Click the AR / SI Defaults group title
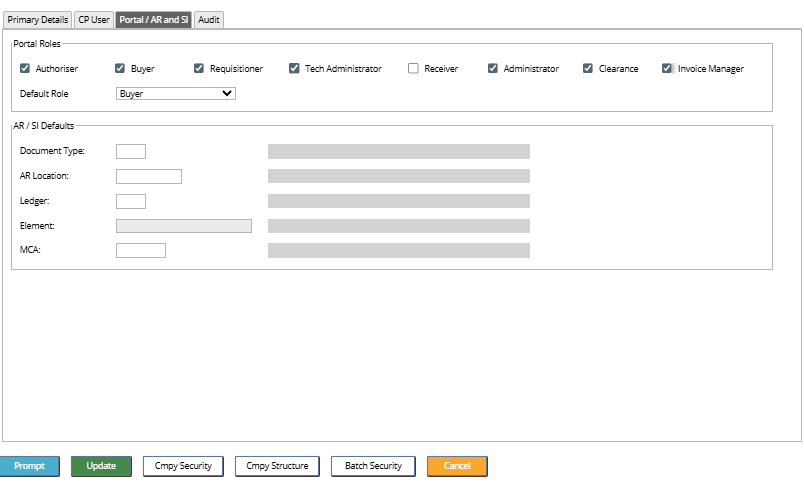Viewport: 804px width, 482px height. pos(44,126)
